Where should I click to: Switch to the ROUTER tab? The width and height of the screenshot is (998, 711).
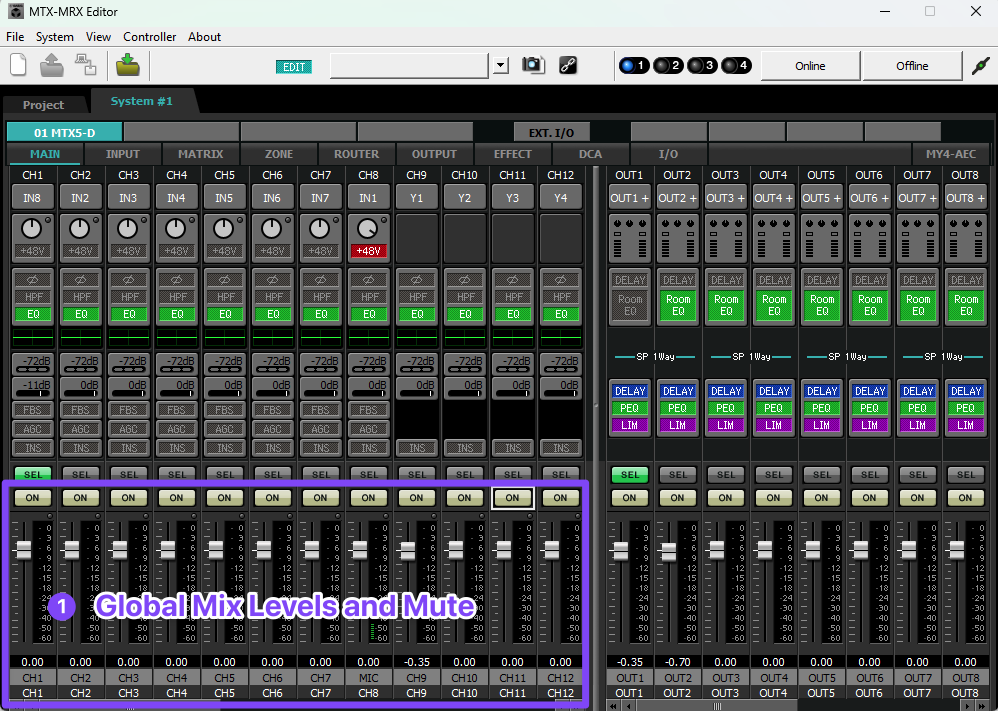(356, 154)
